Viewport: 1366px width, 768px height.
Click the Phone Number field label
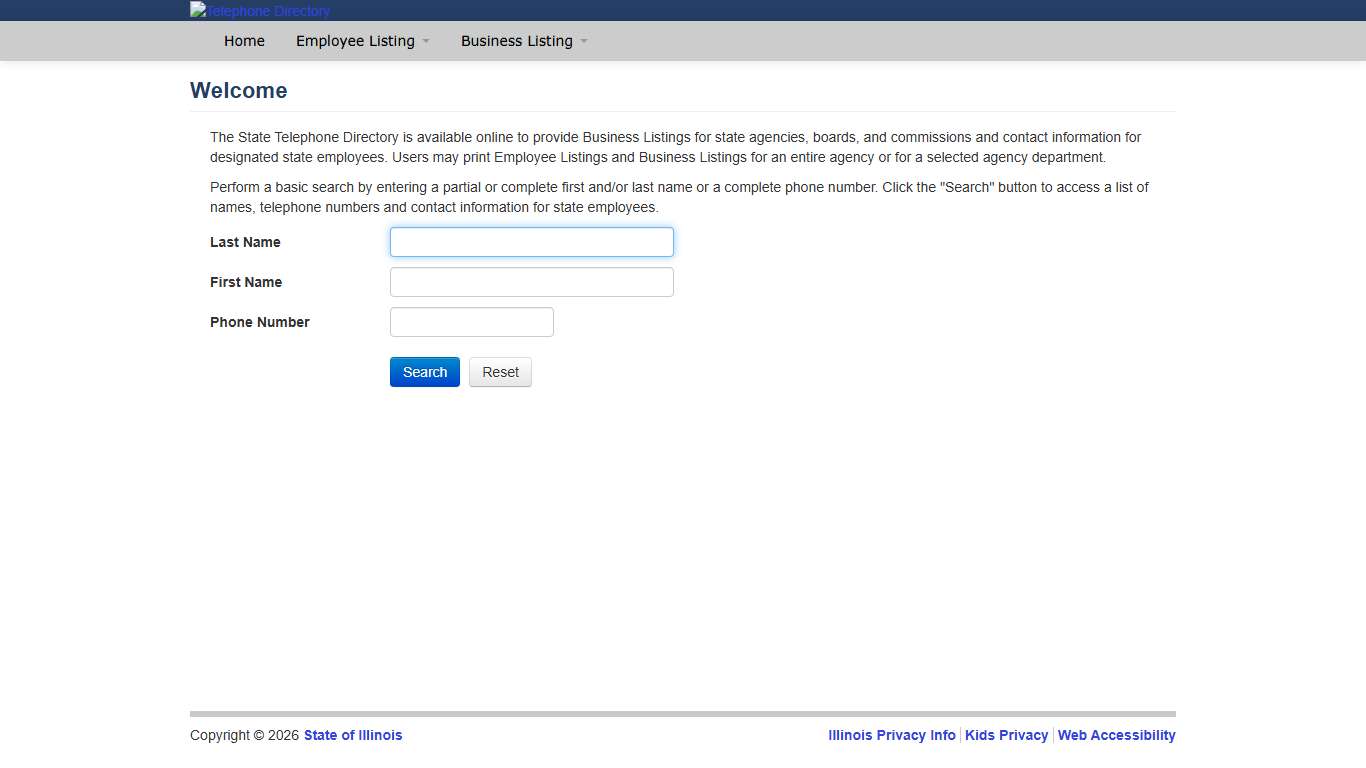(x=260, y=322)
